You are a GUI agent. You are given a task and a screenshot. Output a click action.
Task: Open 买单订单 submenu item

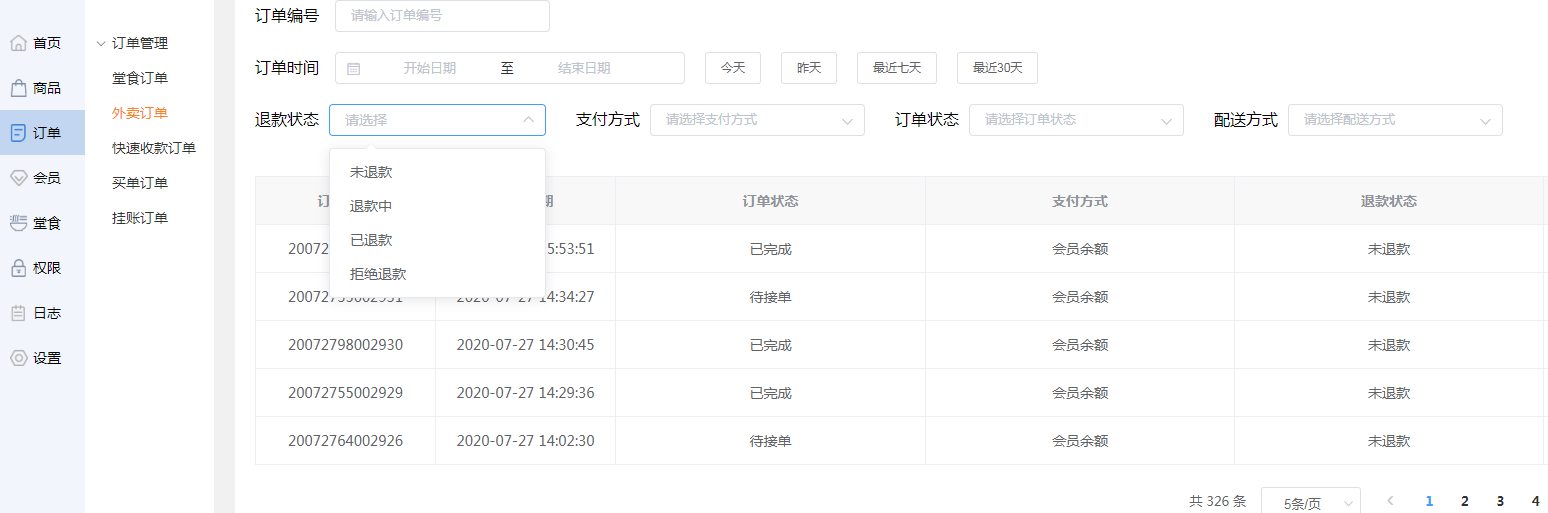(x=140, y=183)
